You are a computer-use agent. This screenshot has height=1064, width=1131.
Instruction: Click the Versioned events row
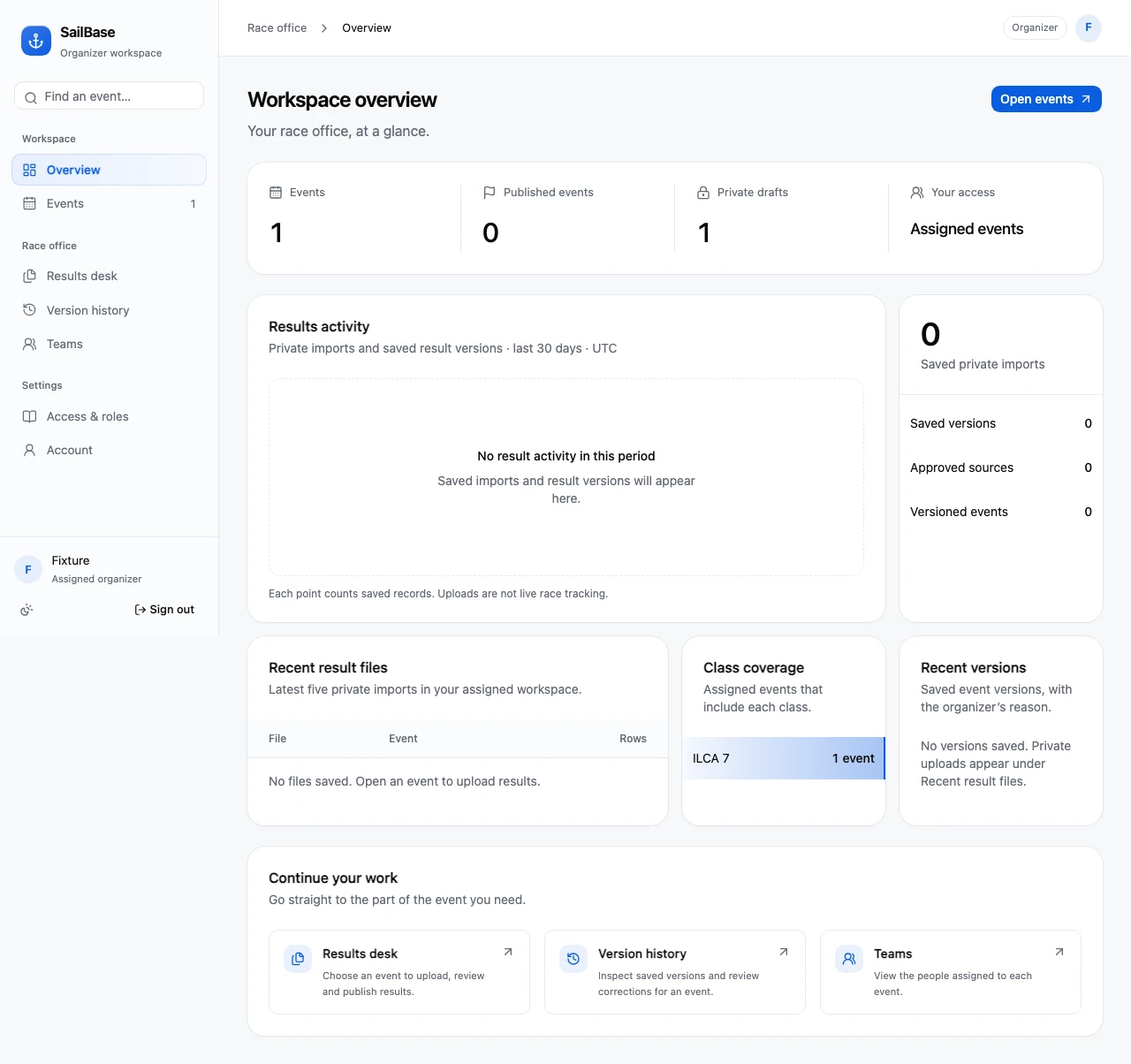tap(1001, 512)
